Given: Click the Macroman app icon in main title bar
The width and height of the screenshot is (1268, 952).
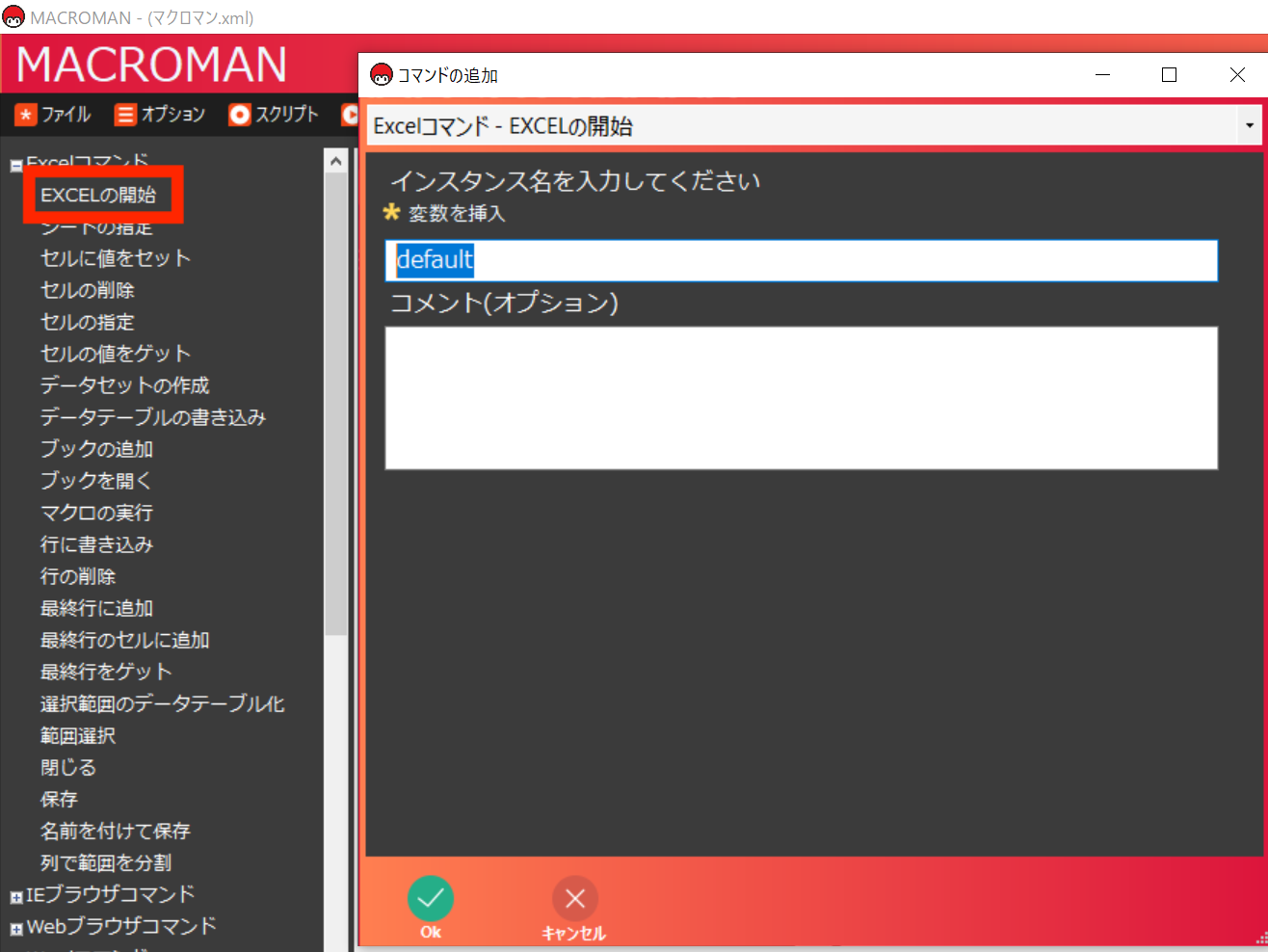Looking at the screenshot, I should [x=13, y=17].
